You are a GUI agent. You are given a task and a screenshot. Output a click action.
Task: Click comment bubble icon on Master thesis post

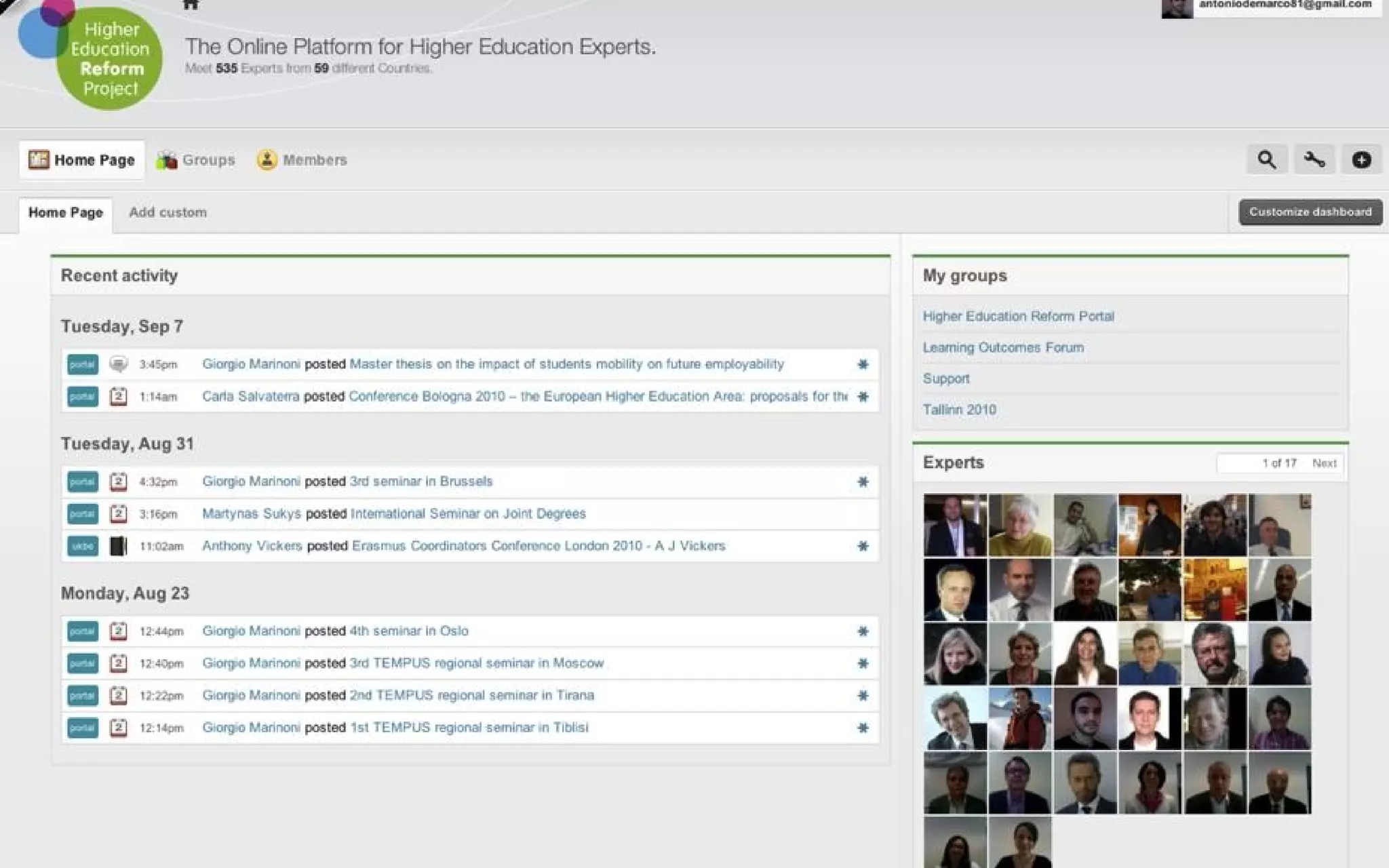point(119,364)
